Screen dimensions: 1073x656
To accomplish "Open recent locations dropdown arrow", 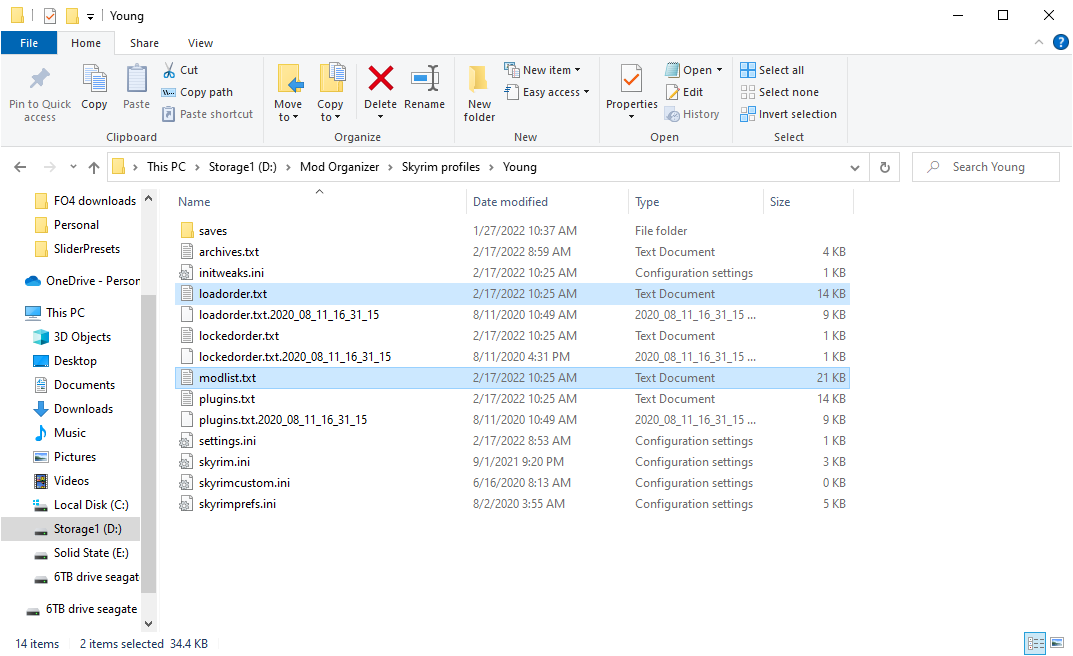I will pos(73,167).
